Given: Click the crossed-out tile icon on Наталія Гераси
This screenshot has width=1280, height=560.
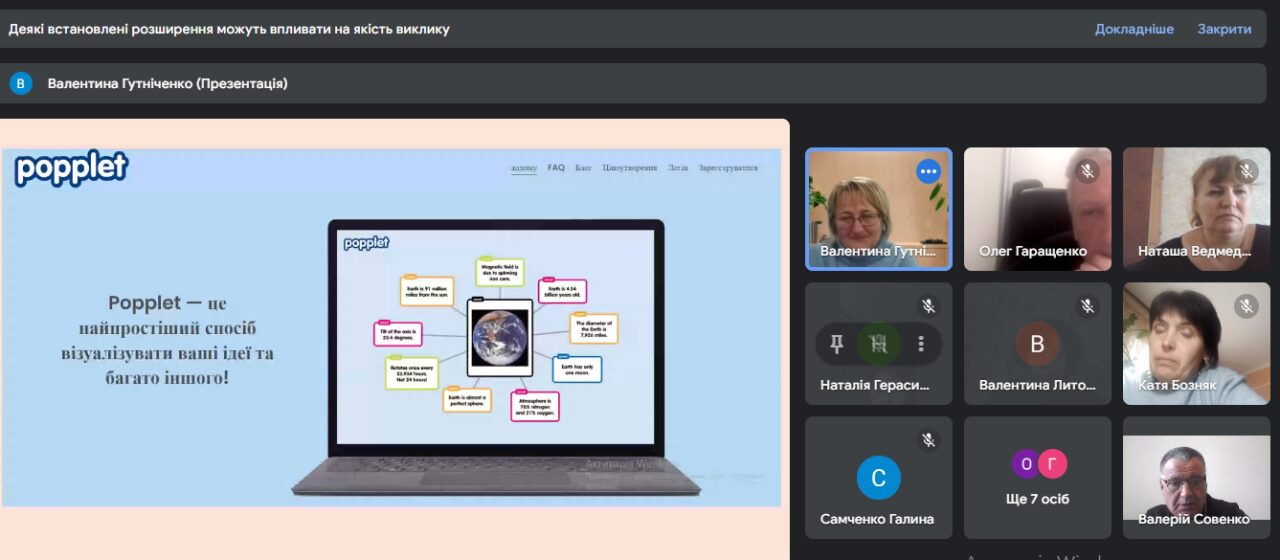Looking at the screenshot, I should [x=879, y=344].
